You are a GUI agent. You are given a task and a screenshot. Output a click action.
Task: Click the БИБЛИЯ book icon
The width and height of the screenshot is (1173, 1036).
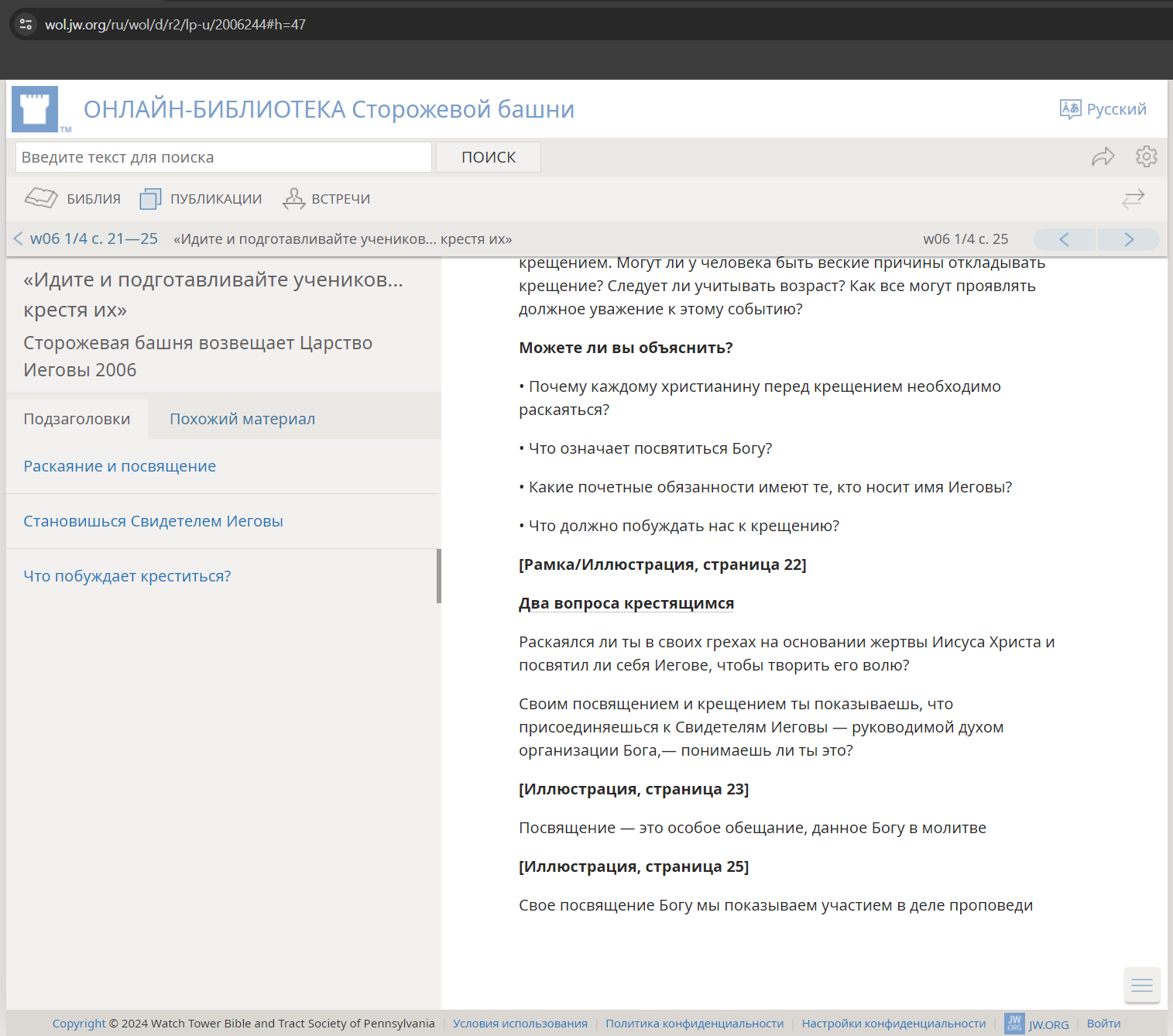tap(41, 198)
